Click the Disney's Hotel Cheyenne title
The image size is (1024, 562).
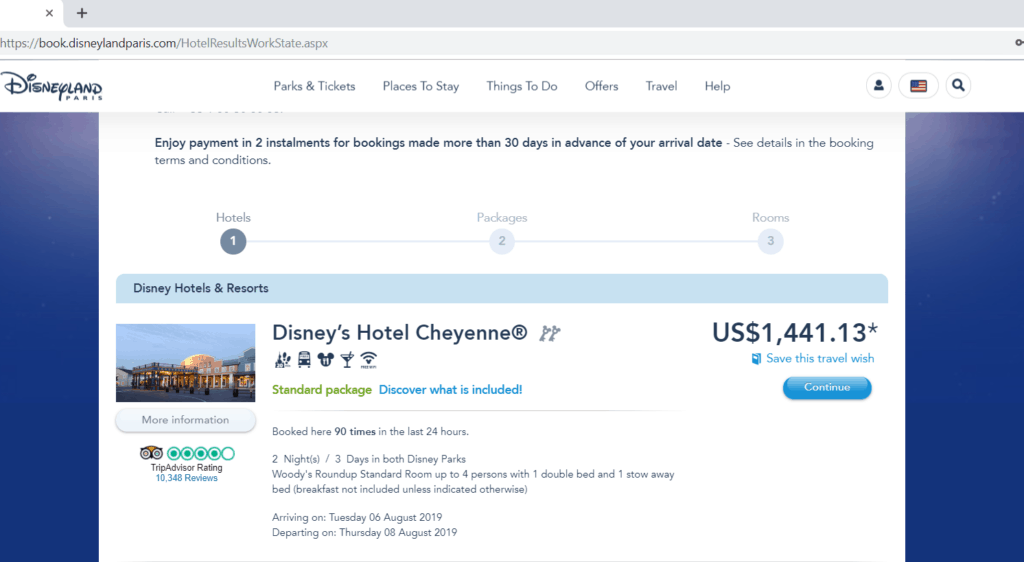(400, 333)
